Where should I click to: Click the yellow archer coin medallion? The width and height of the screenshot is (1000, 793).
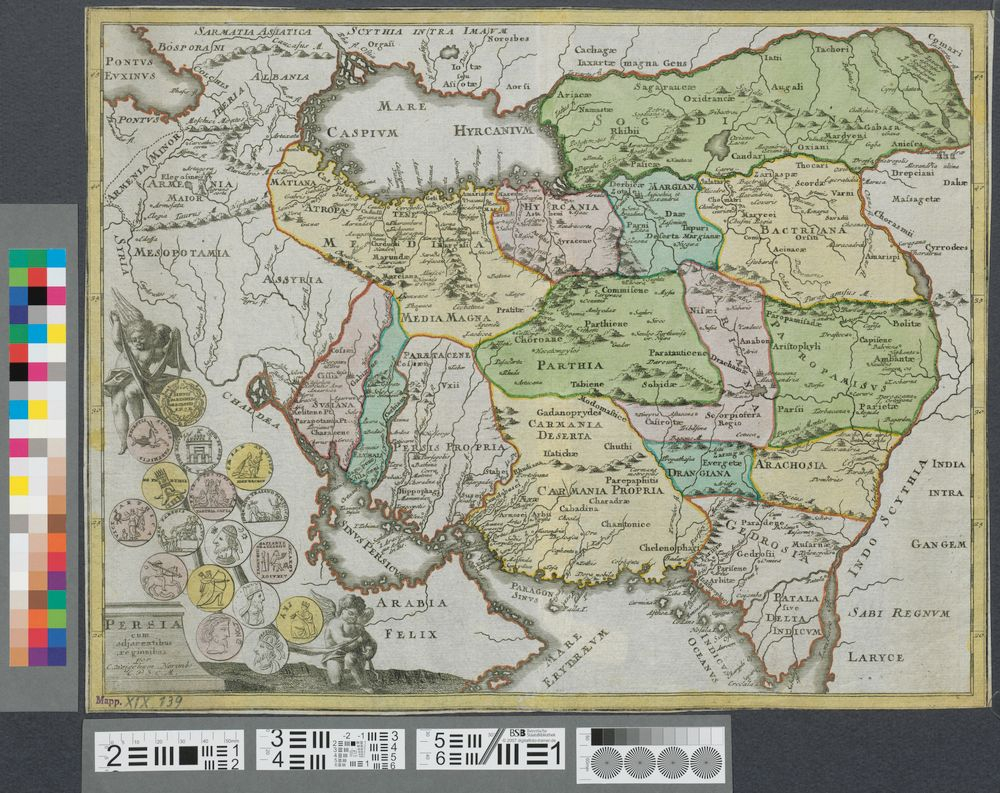pyautogui.click(x=212, y=588)
